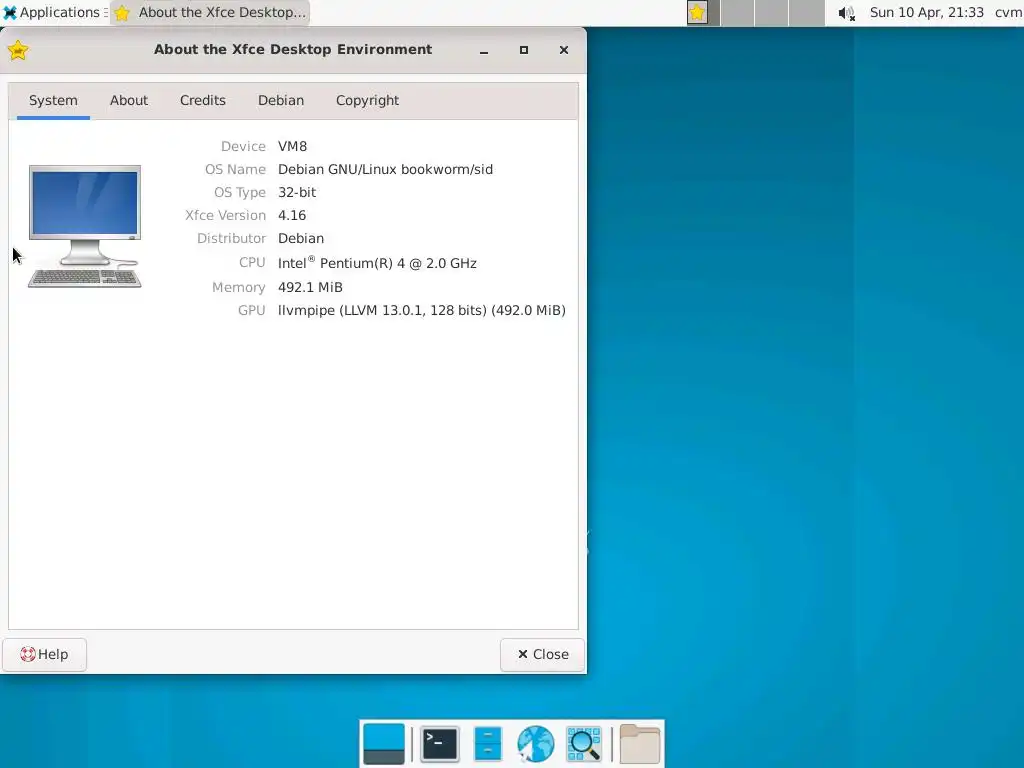Click the star icon in the dialog title bar
Image resolution: width=1024 pixels, height=768 pixels.
click(18, 50)
